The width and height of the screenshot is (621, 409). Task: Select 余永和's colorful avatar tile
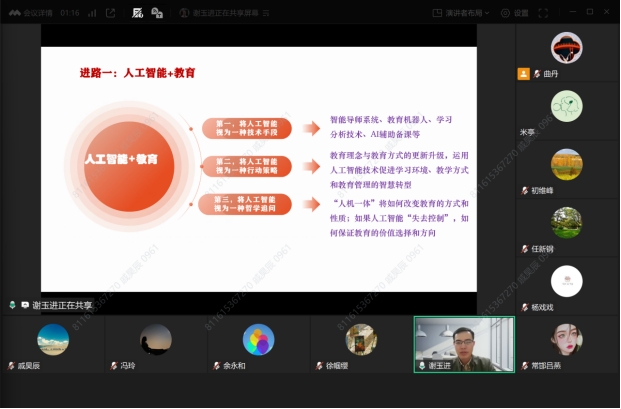(x=258, y=340)
